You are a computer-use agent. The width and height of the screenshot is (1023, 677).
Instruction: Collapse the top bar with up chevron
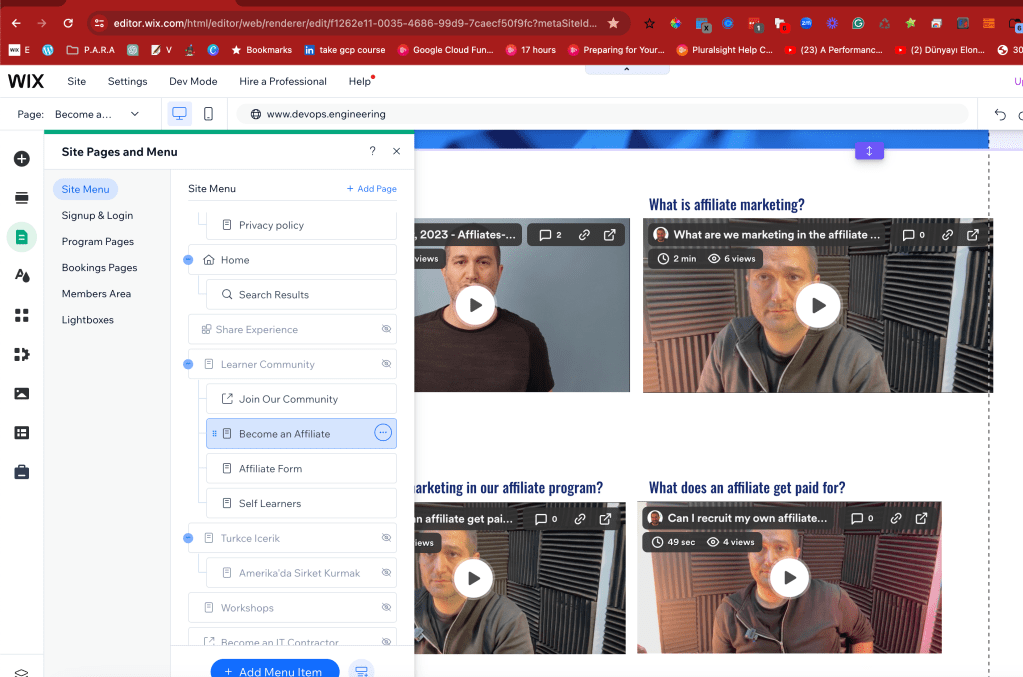tap(627, 69)
